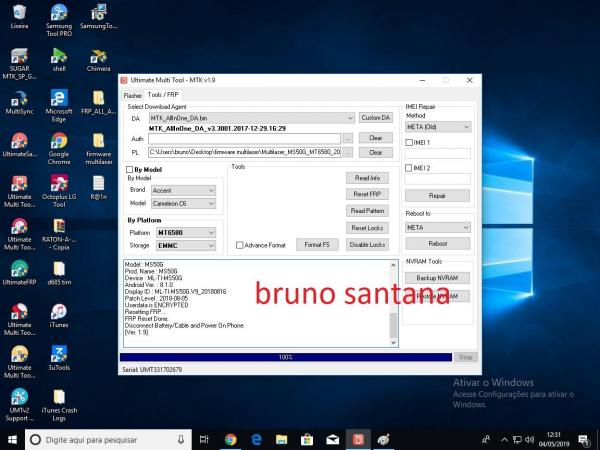The image size is (600, 450).
Task: Browse for PL file with ... button
Action: (x=347, y=152)
